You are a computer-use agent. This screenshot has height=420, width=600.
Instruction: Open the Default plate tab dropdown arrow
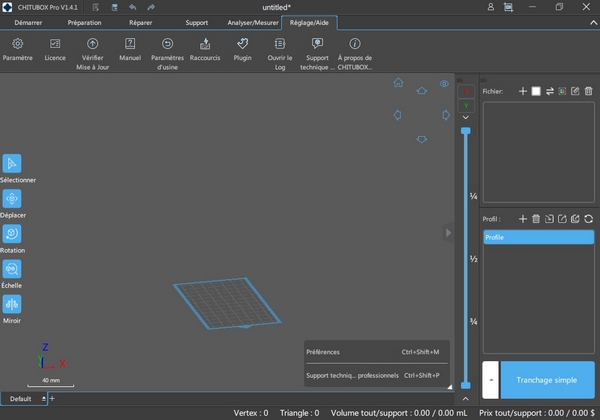pyautogui.click(x=44, y=399)
